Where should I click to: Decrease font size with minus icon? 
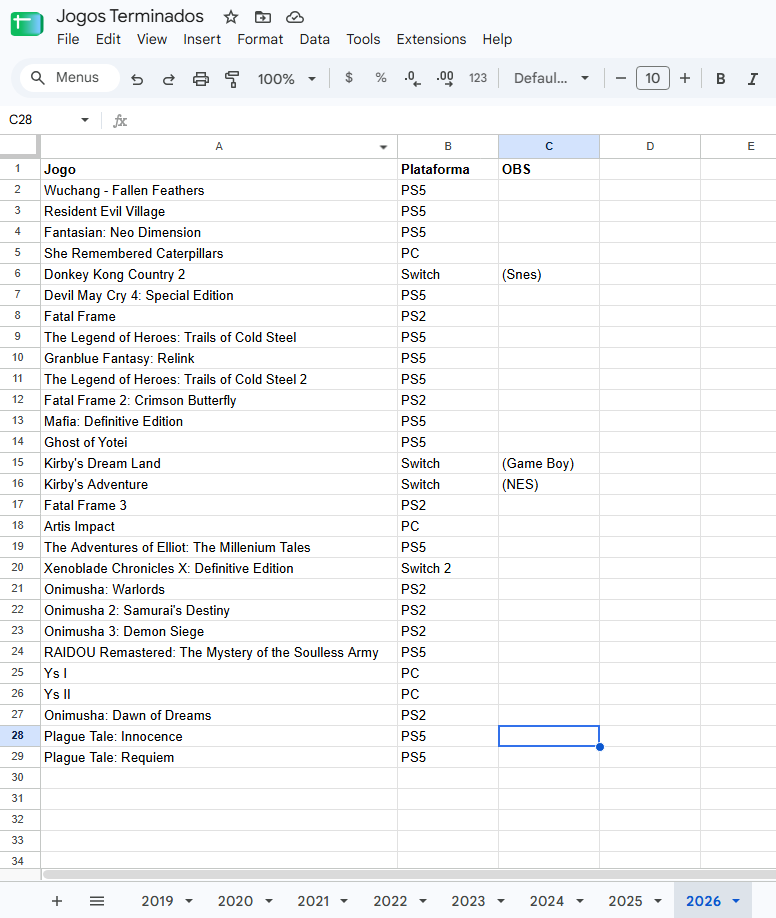coord(621,78)
